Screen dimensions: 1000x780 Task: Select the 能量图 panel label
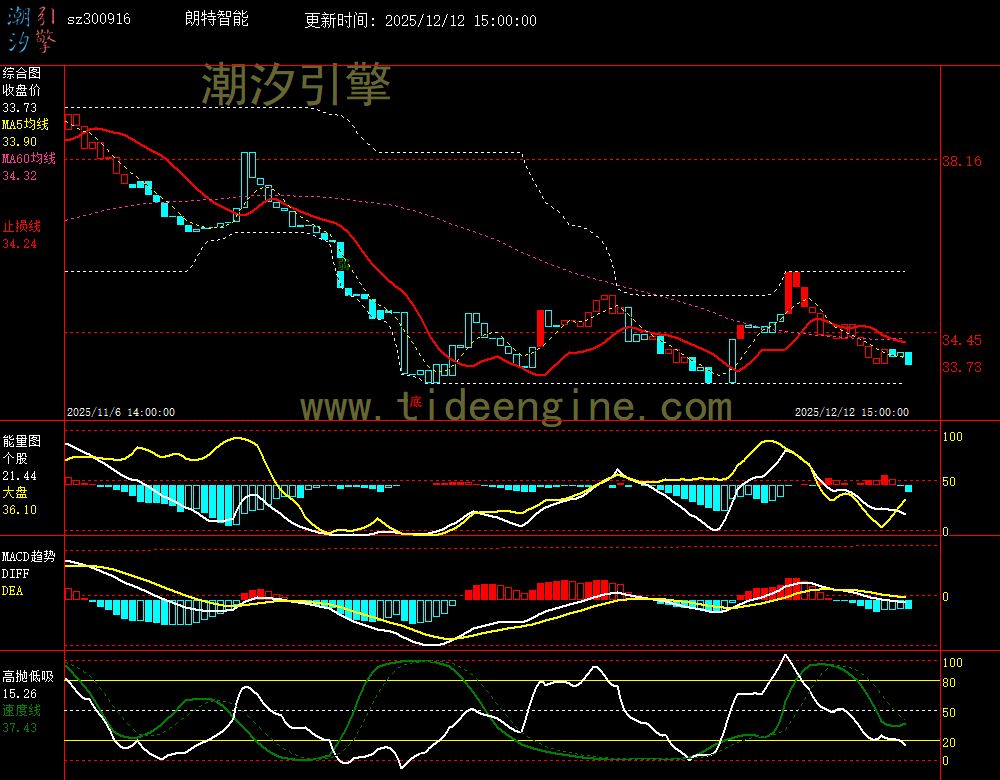[21, 441]
